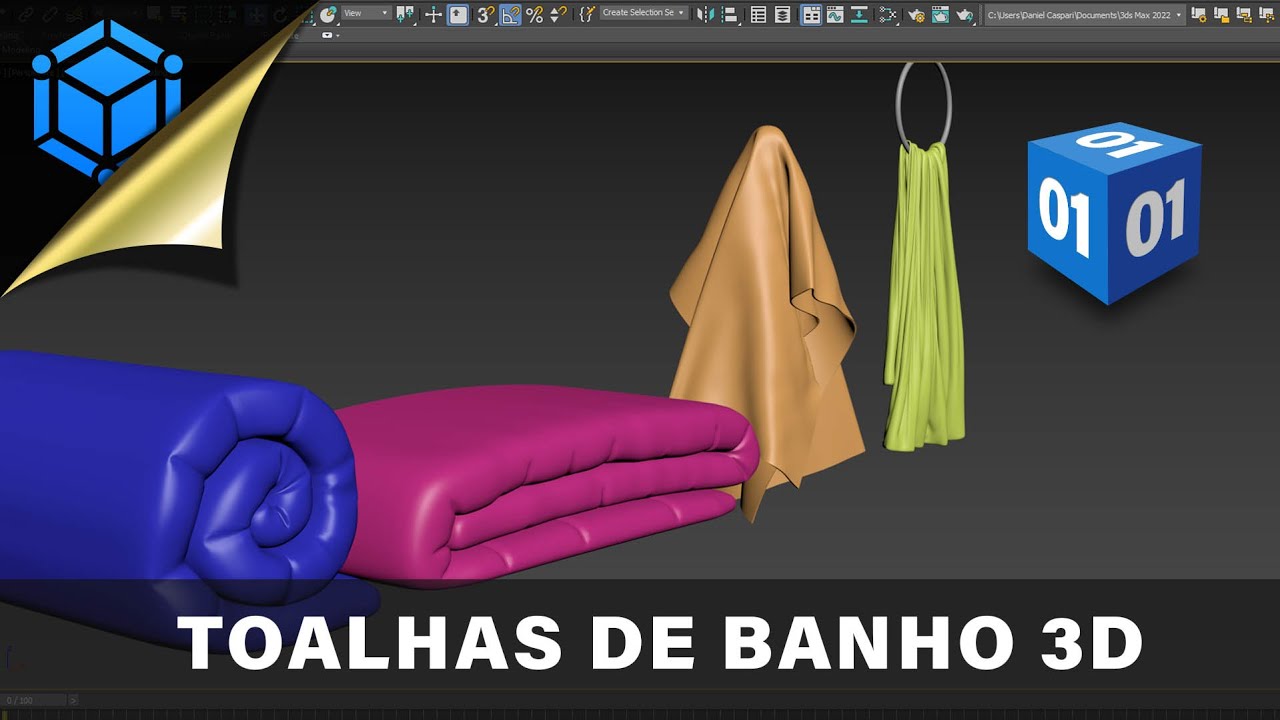Click the 0 / 100 time slider
The image size is (1280, 720).
click(x=33, y=700)
